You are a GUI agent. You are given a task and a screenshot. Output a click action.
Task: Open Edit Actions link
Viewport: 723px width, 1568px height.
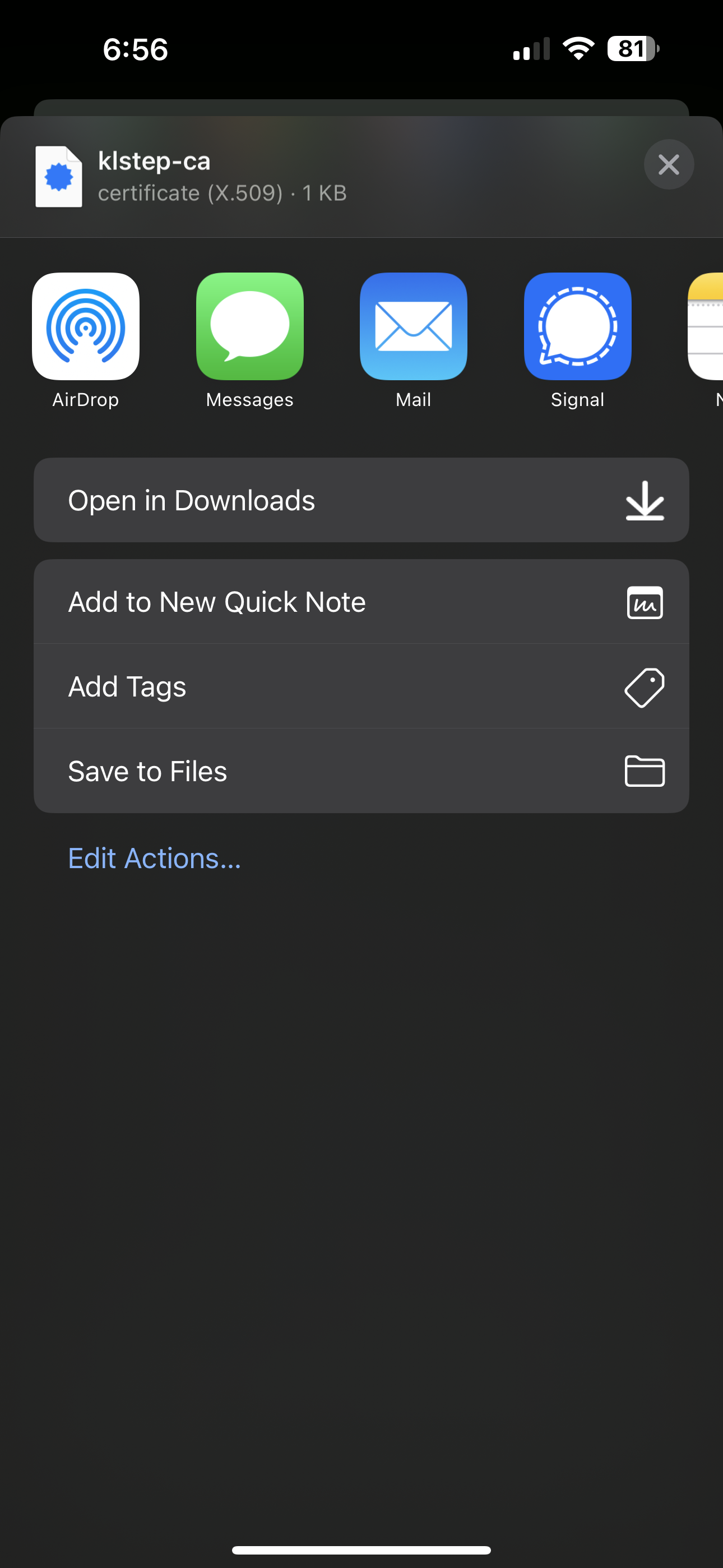[155, 858]
